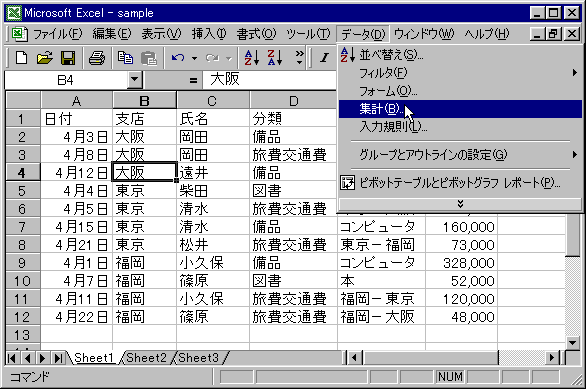Open the Redo history dropdown arrow
The image size is (586, 389).
click(229, 58)
